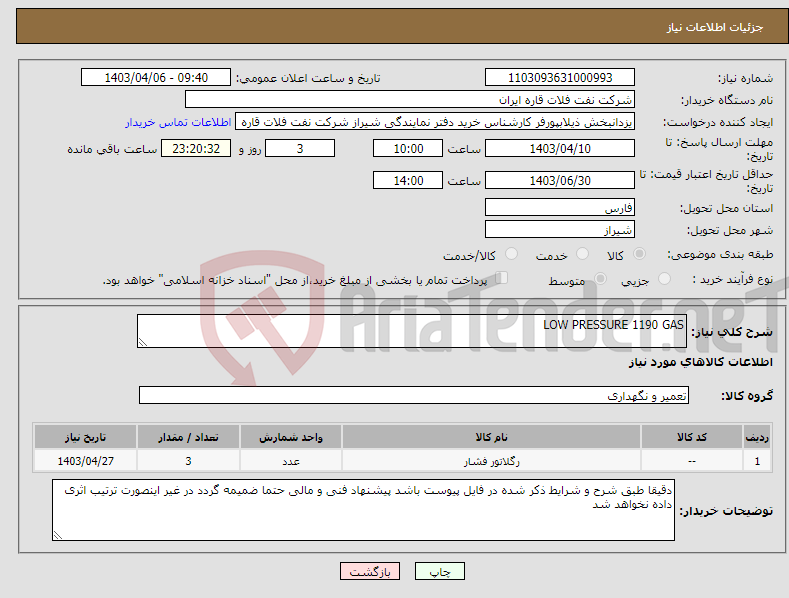Click the unit cell عدد
This screenshot has height=598, width=789.
[x=291, y=461]
